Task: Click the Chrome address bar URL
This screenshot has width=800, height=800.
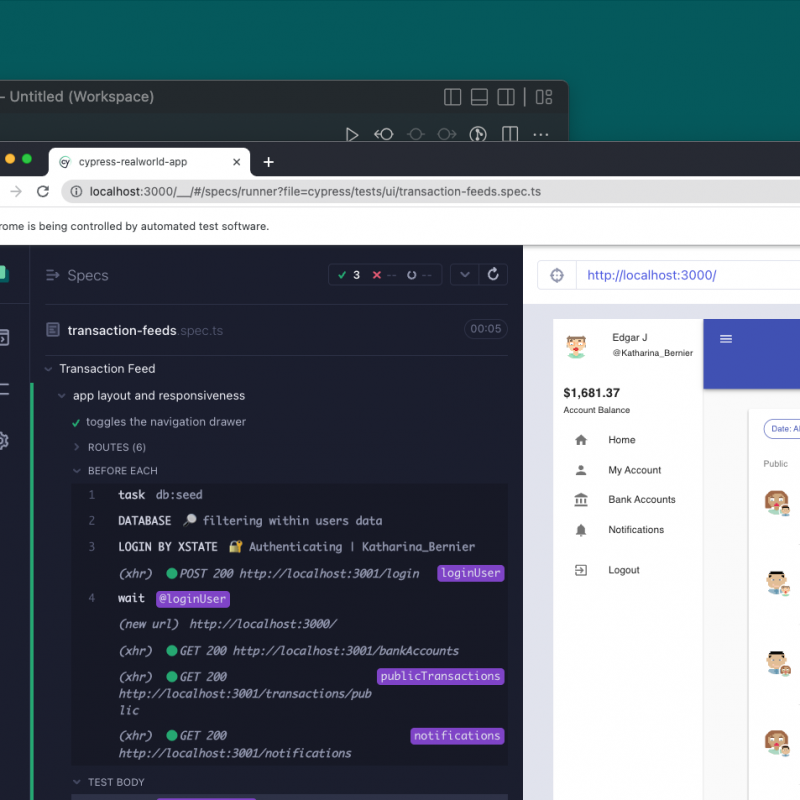Action: click(315, 192)
